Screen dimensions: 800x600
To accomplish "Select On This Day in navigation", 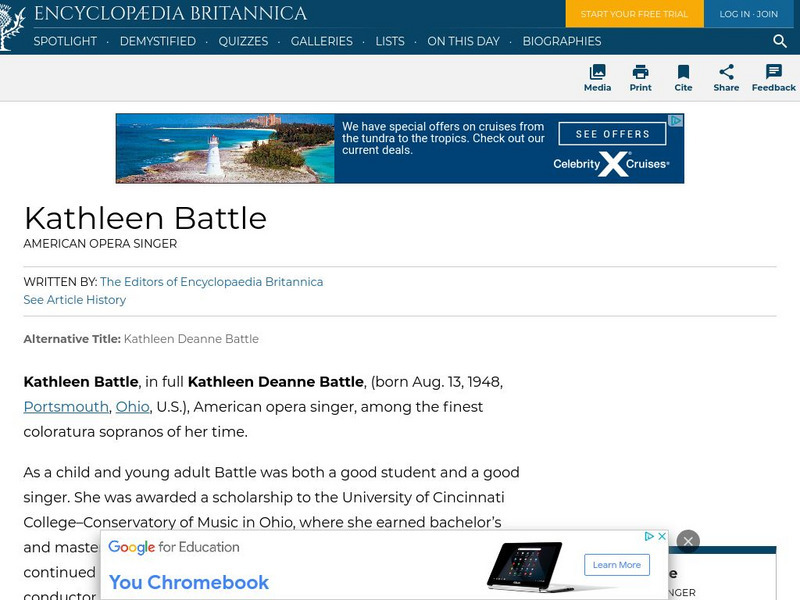I will pos(463,41).
